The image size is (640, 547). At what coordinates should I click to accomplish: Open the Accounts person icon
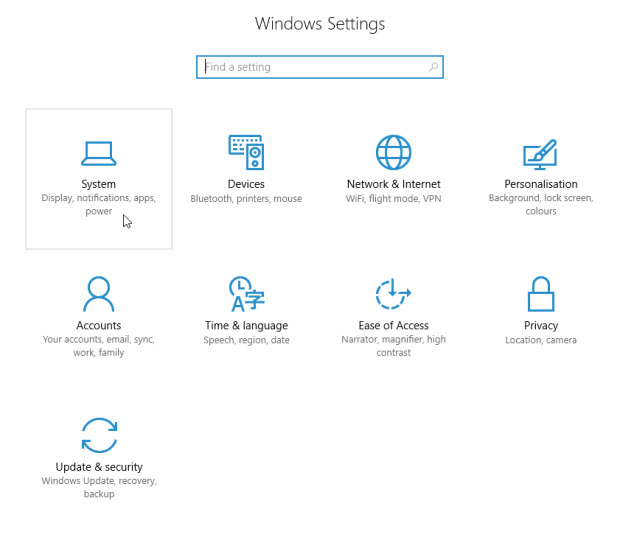(x=98, y=294)
